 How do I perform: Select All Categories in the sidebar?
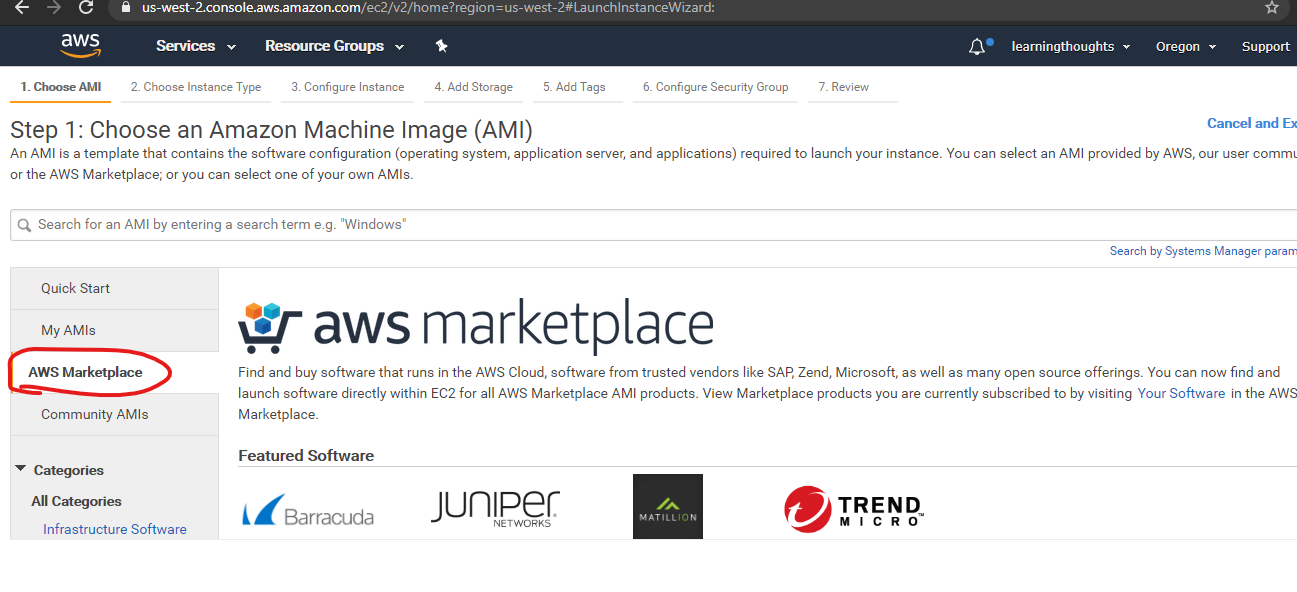tap(76, 501)
